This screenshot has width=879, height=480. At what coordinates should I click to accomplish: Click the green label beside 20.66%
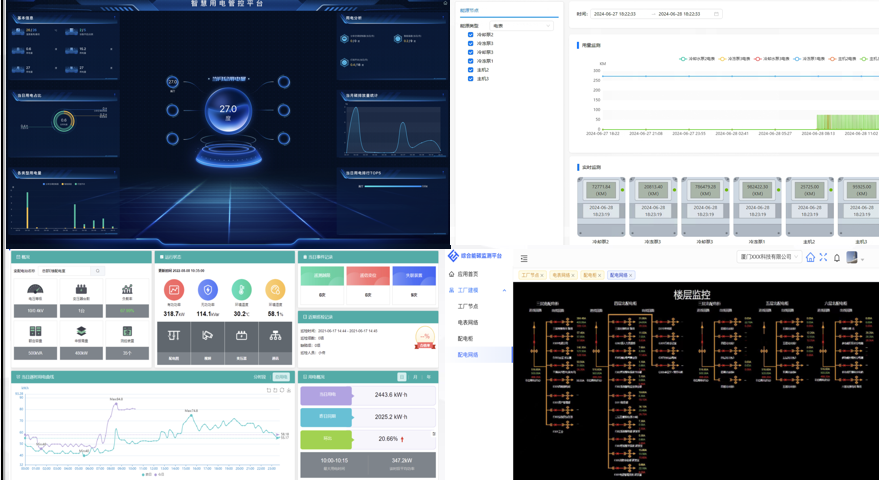pyautogui.click(x=326, y=440)
